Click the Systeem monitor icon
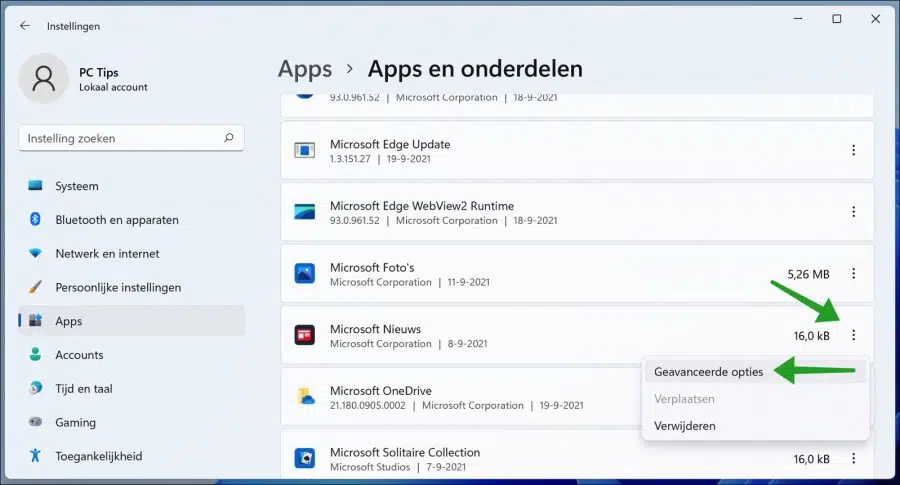The width and height of the screenshot is (900, 485). (x=36, y=185)
